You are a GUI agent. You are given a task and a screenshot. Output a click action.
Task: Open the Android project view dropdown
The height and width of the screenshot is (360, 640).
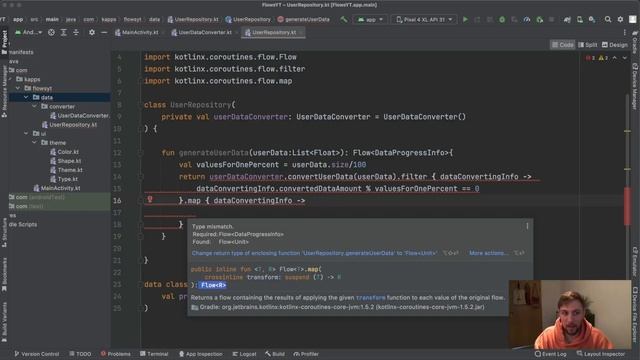pos(28,32)
